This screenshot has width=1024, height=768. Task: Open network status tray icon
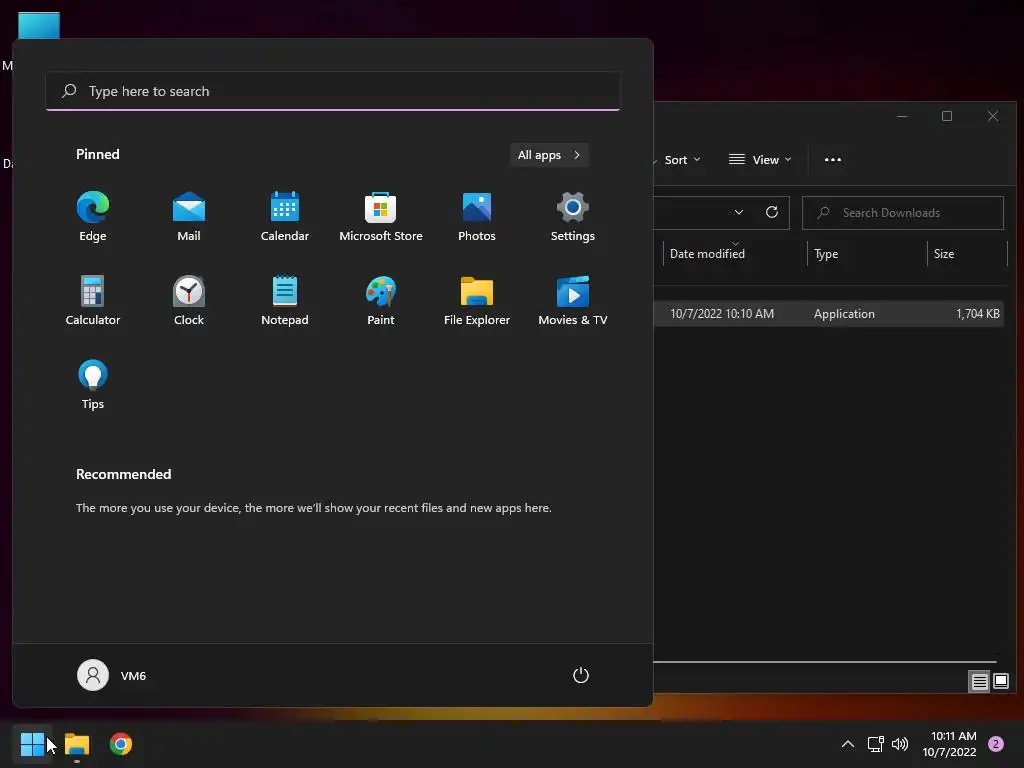pyautogui.click(x=875, y=744)
